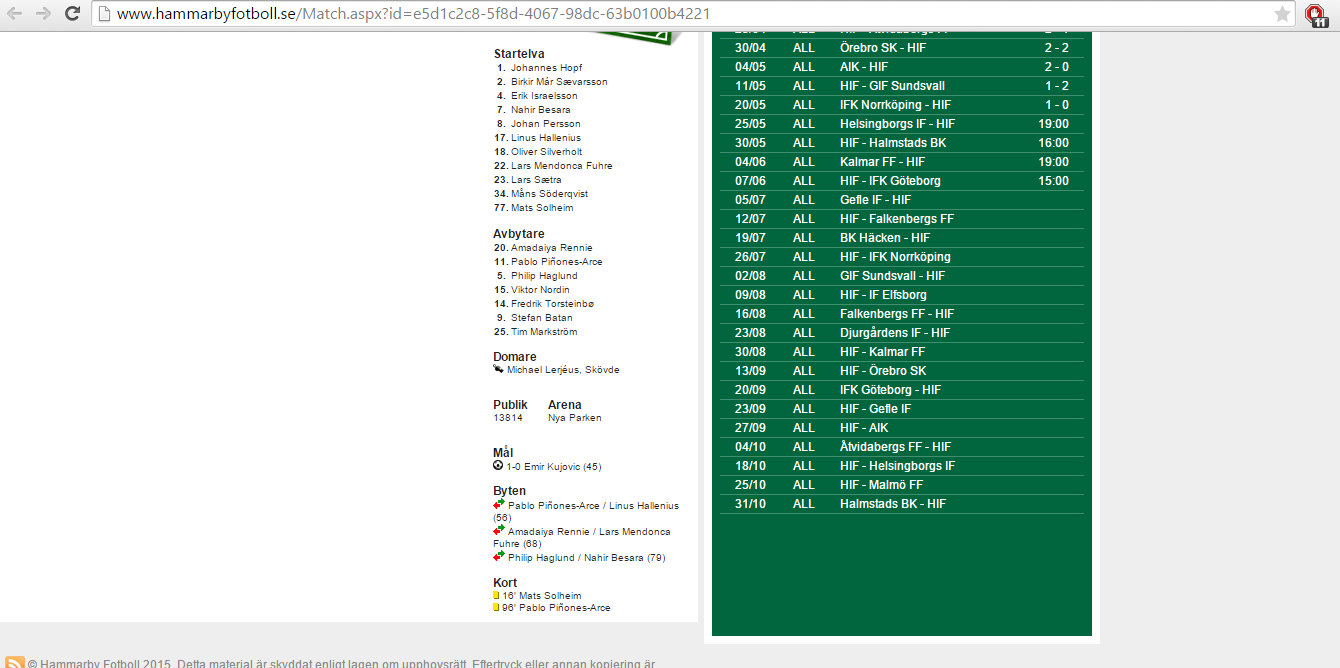The height and width of the screenshot is (668, 1340).
Task: Click the football goal icon by Kujovic
Action: point(498,466)
